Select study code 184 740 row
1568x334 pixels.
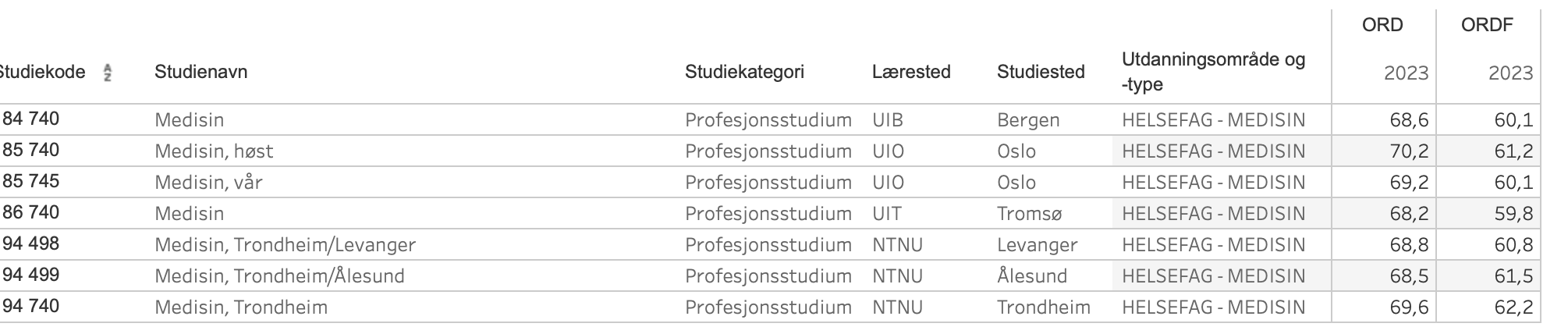point(770,119)
